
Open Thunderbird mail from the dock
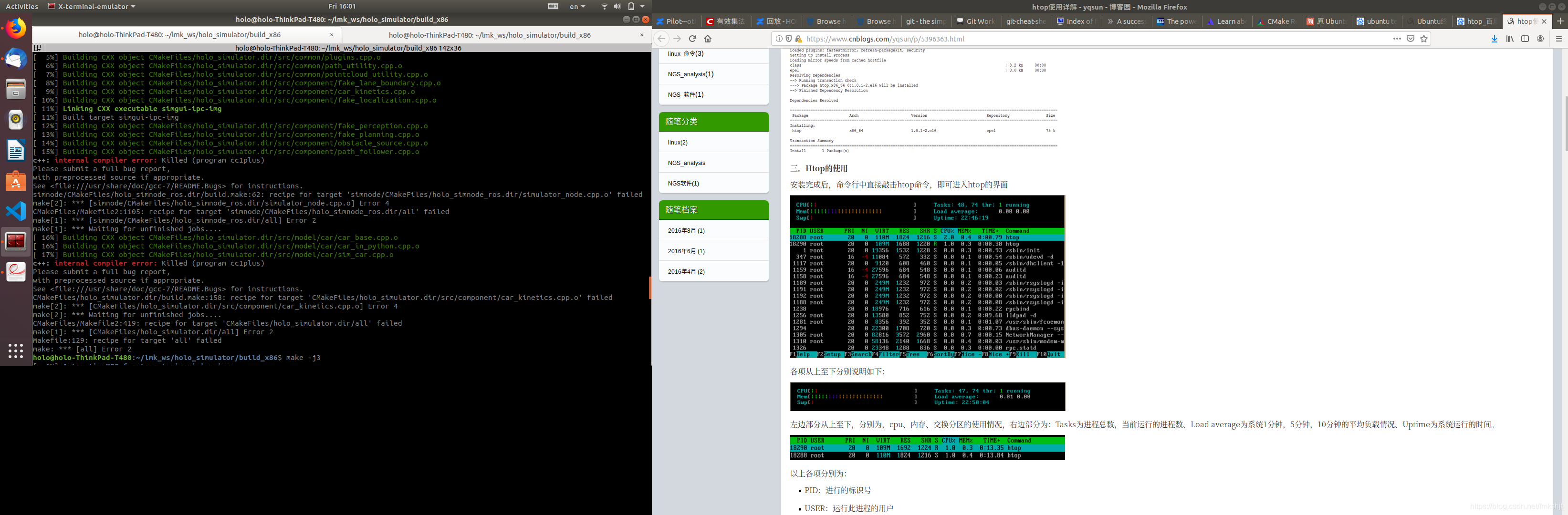pos(16,59)
